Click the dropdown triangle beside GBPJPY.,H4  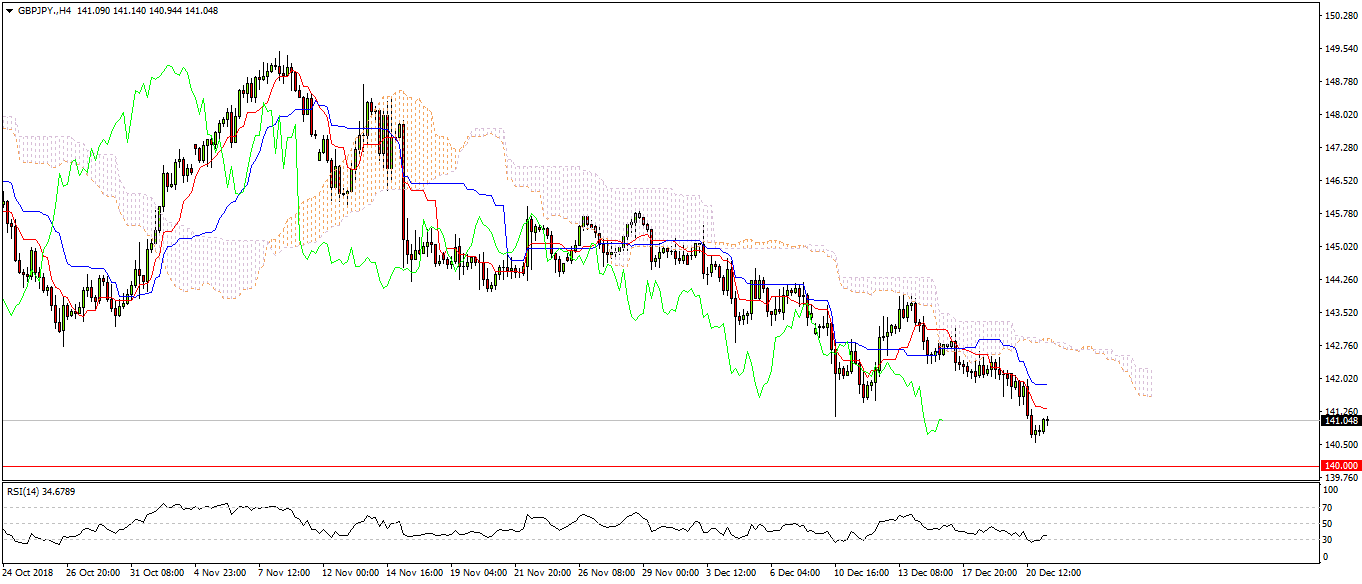tap(9, 11)
